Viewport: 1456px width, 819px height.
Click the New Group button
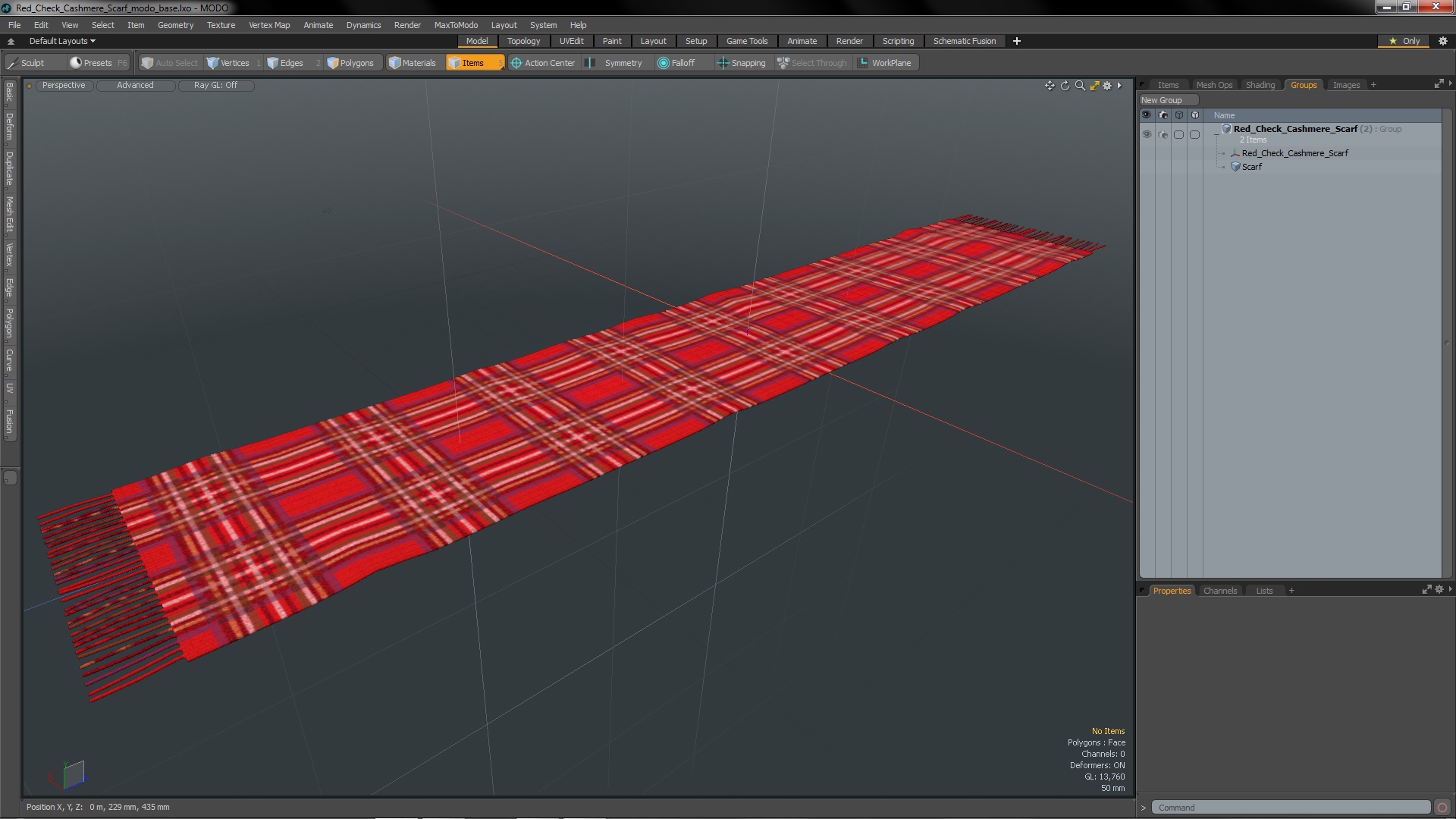1162,100
